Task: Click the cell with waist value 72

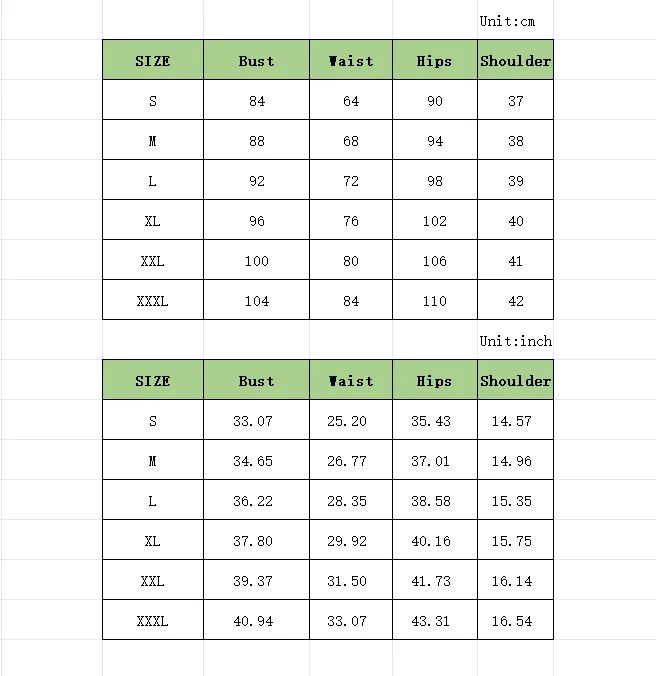Action: [351, 180]
